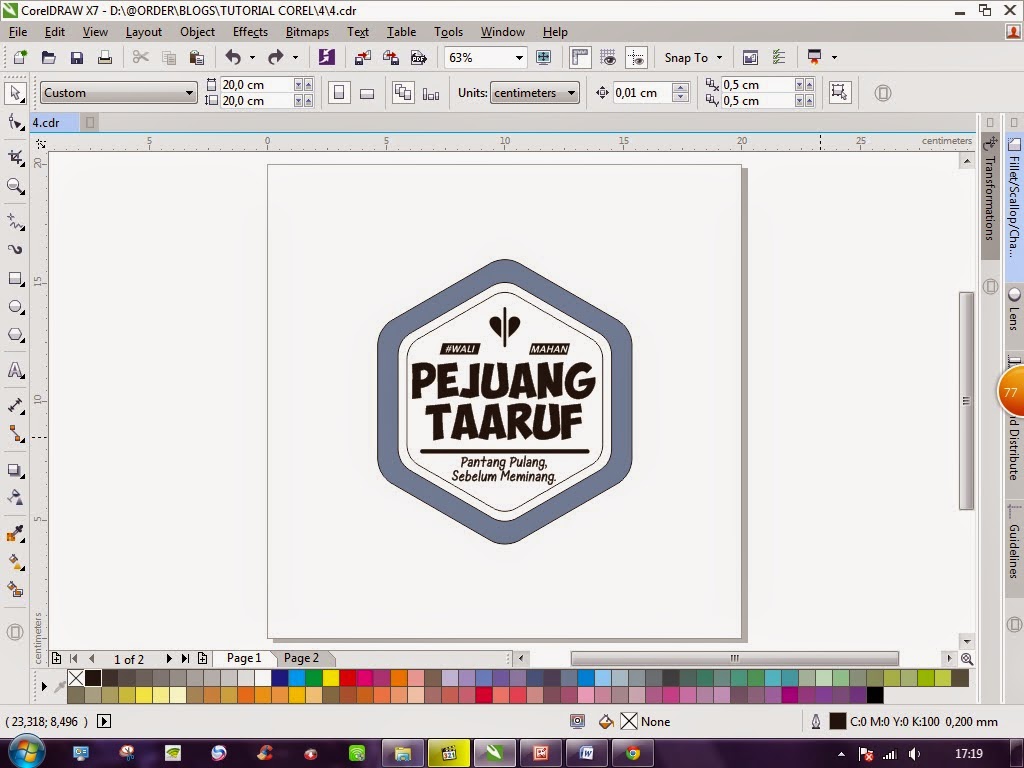Expand the Undo history arrow
1024x768 pixels.
[252, 57]
